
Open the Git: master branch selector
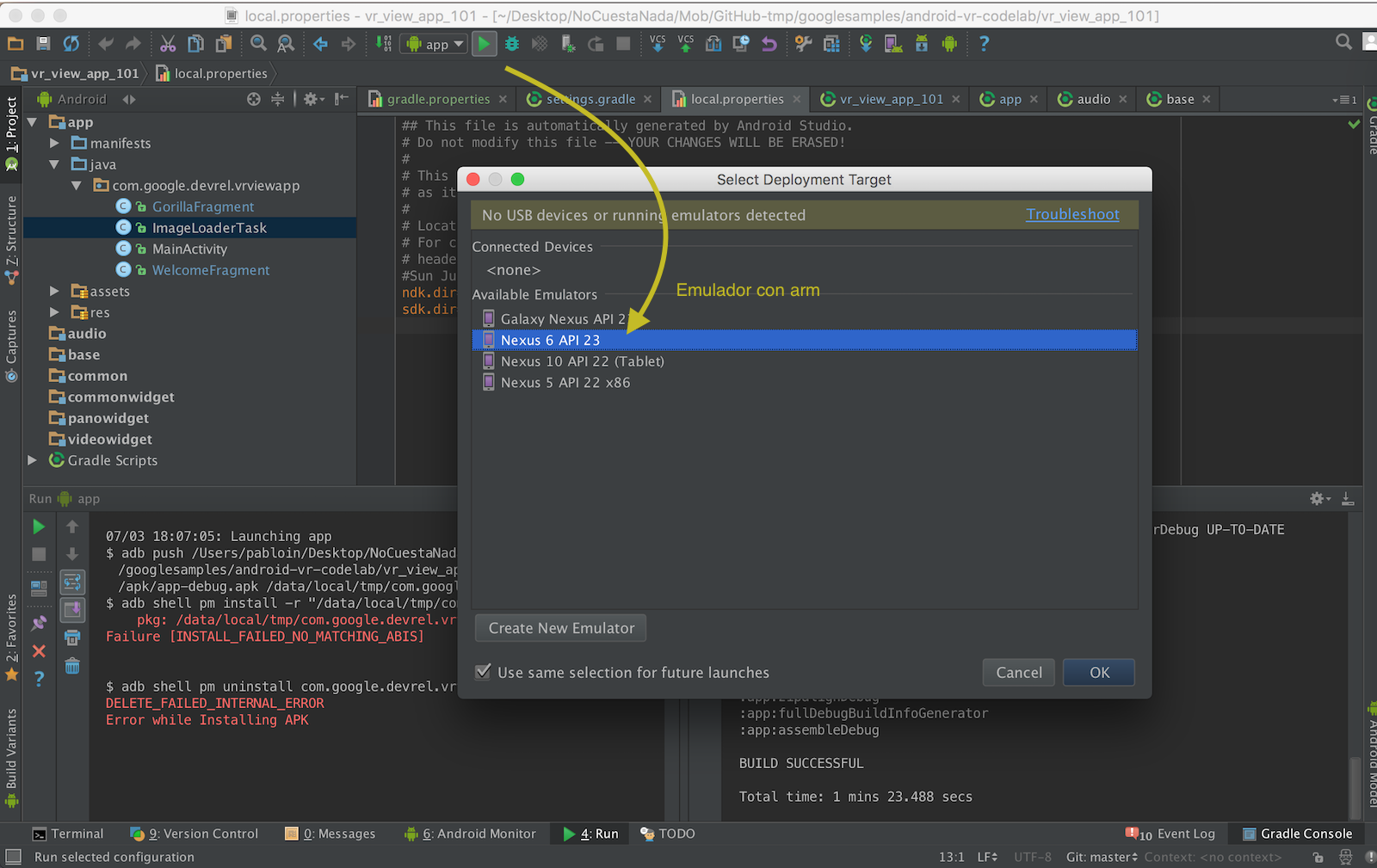1102,857
